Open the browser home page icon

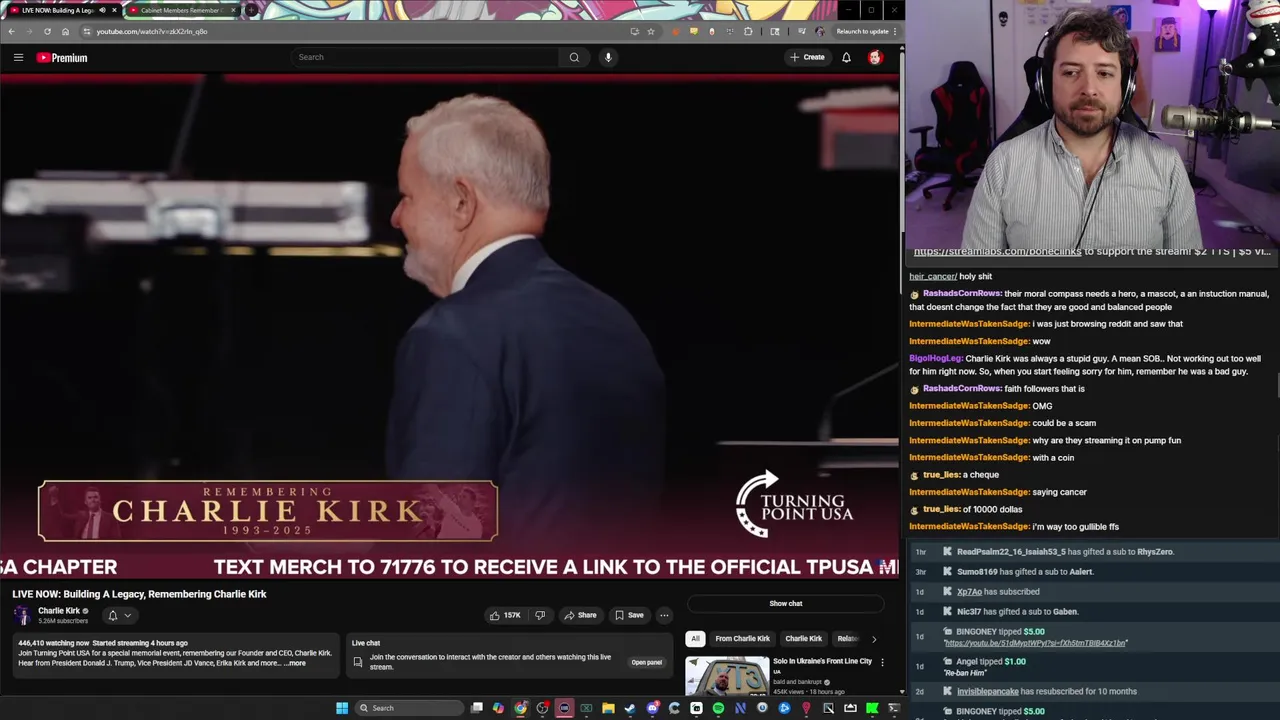coord(65,31)
